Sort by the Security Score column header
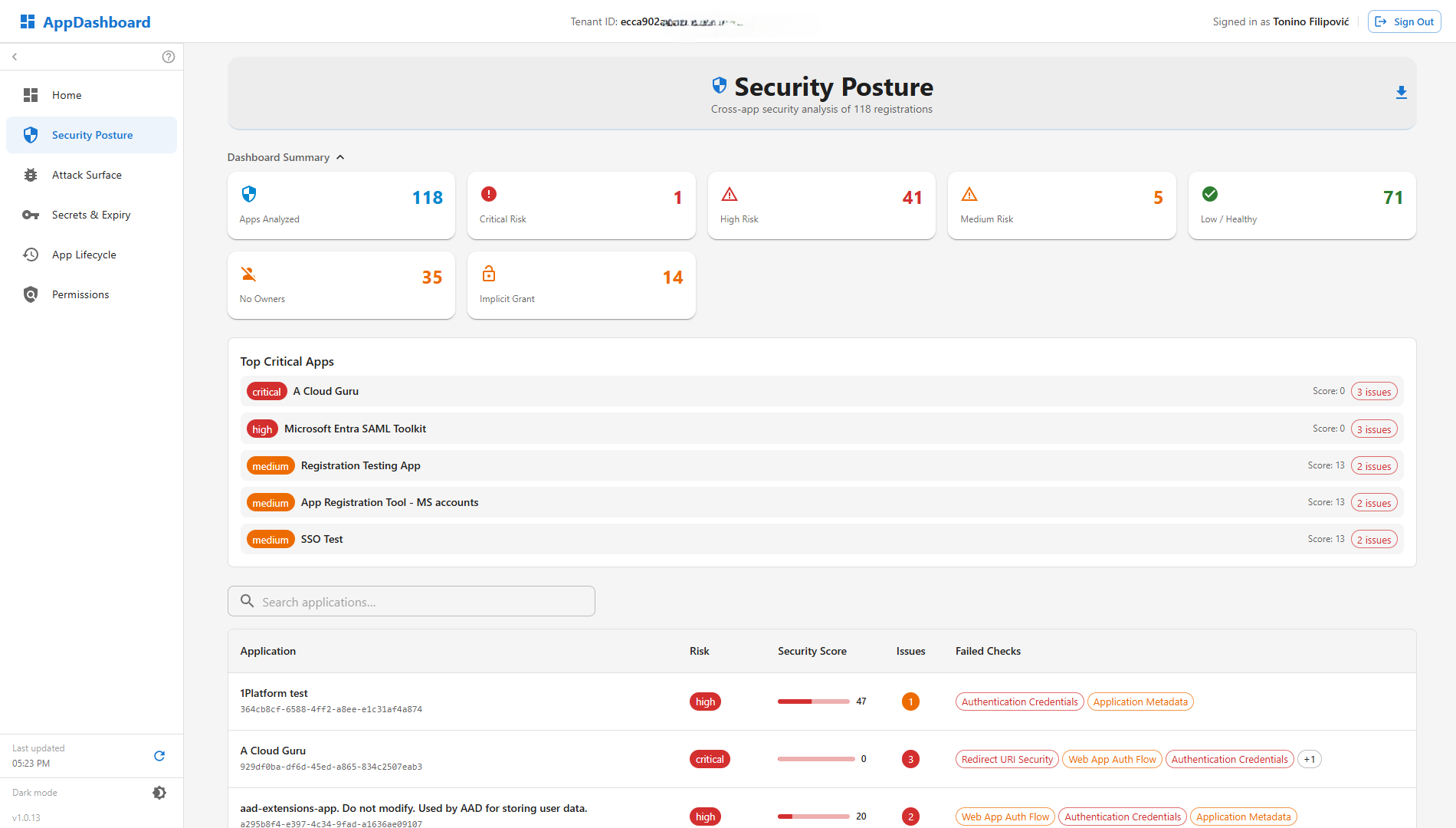This screenshot has height=828, width=1456. click(x=812, y=651)
